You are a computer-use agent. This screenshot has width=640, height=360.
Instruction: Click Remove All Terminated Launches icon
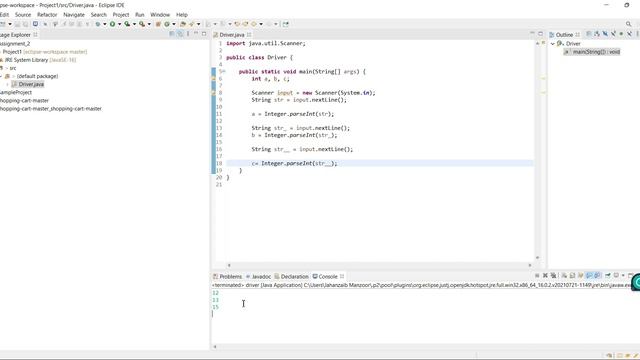coord(553,276)
